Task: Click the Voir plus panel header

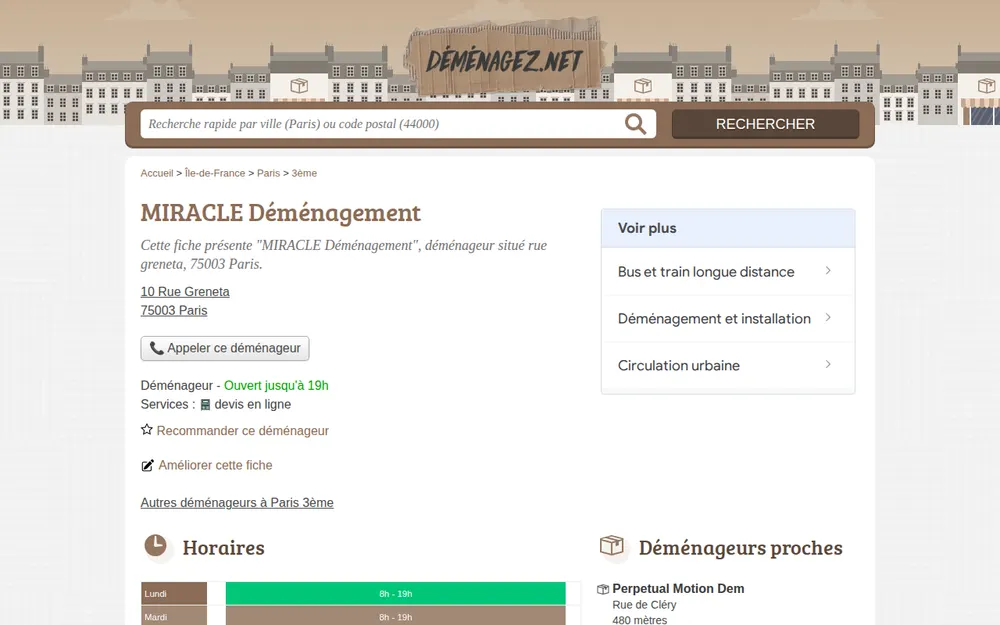Action: point(728,228)
